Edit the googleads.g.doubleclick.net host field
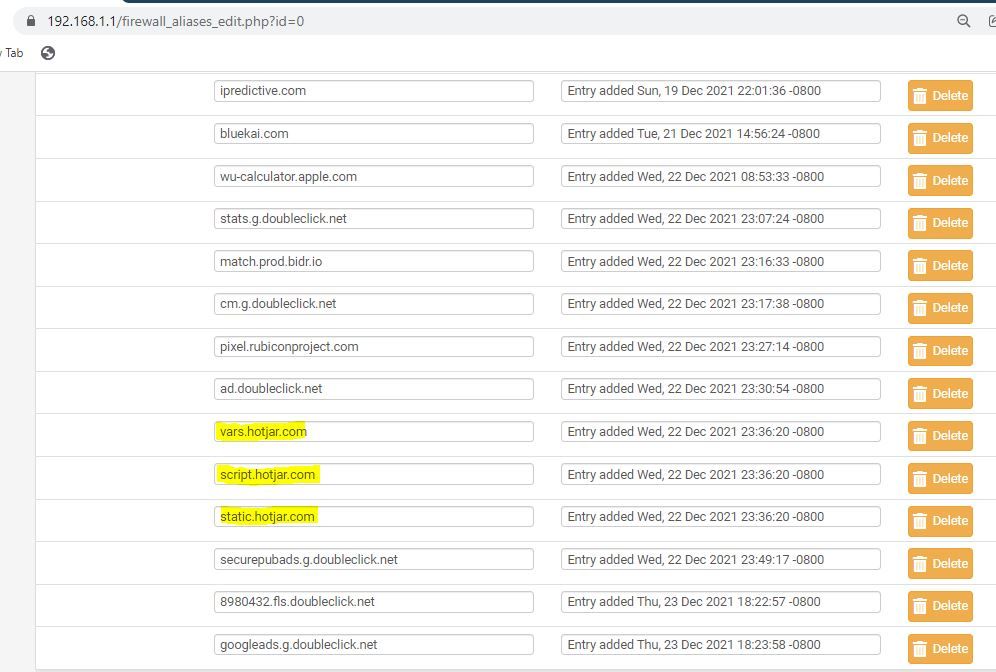 coord(374,645)
